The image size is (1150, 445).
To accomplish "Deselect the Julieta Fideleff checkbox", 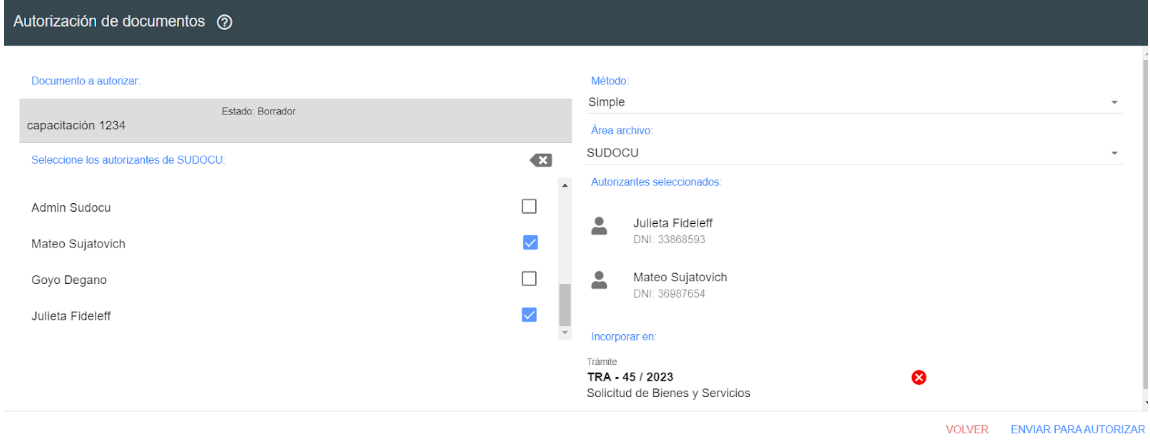I will click(530, 315).
